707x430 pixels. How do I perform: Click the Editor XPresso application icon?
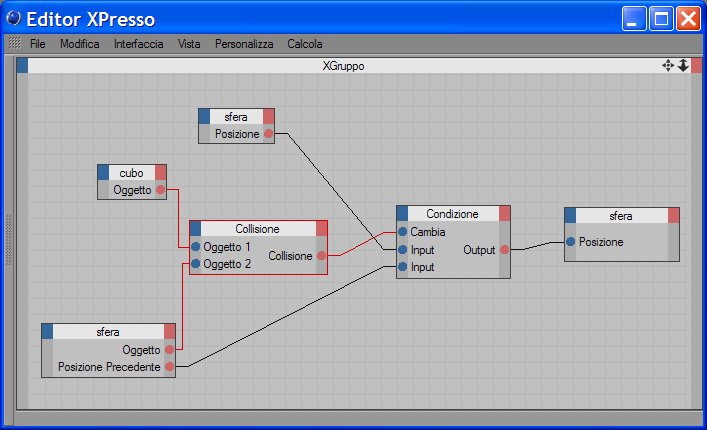pos(14,18)
